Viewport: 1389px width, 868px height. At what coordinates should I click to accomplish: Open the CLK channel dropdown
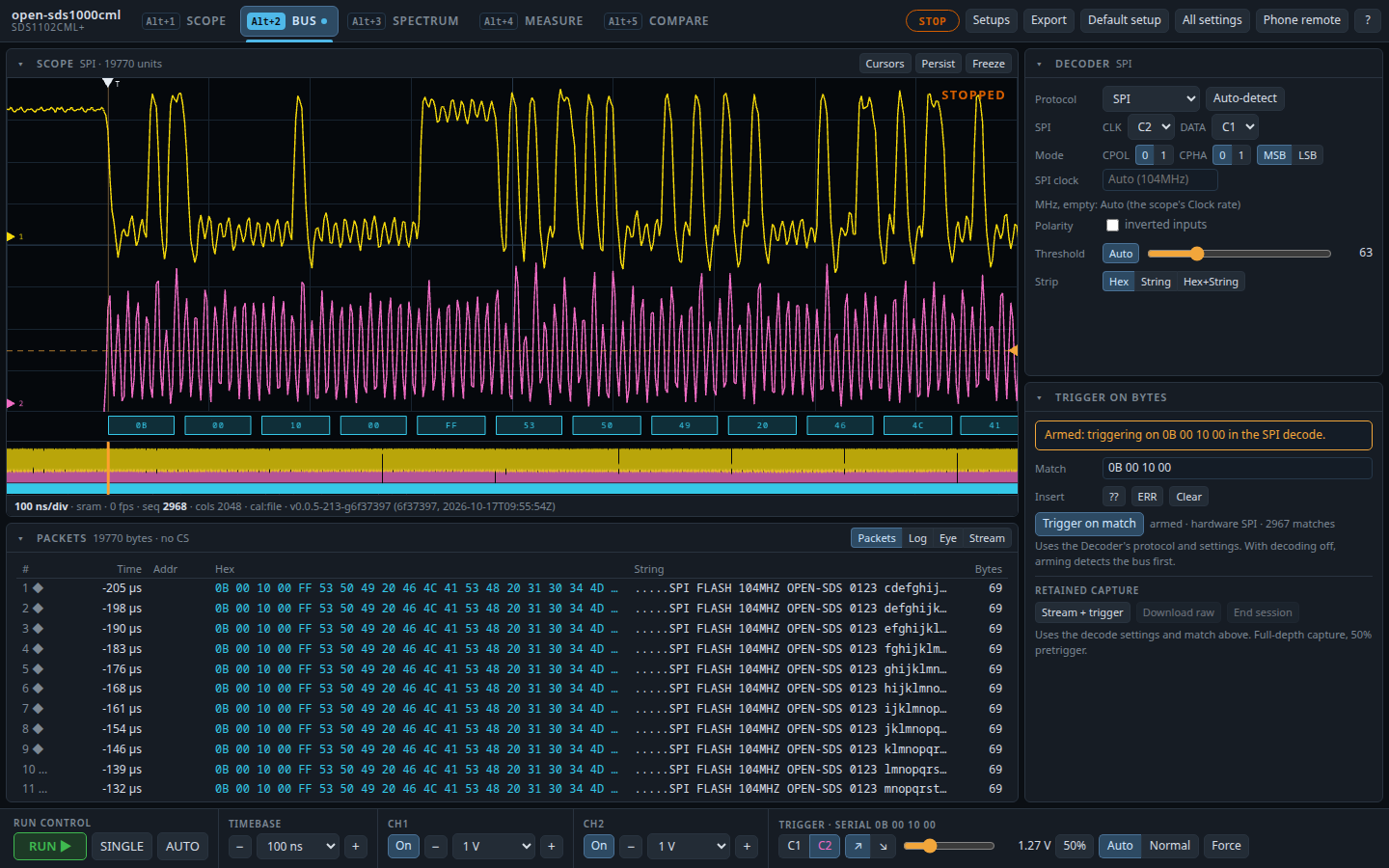1151,126
